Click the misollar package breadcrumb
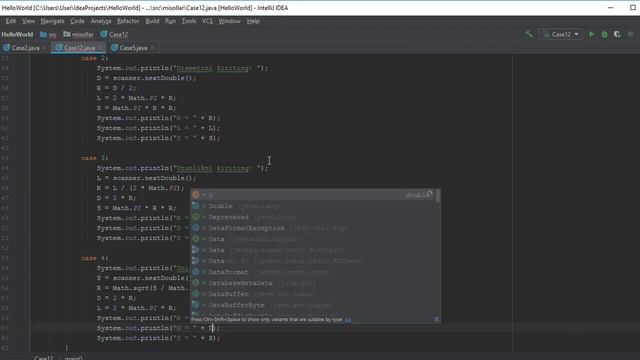Viewport: 640px width, 360px height. coord(78,35)
